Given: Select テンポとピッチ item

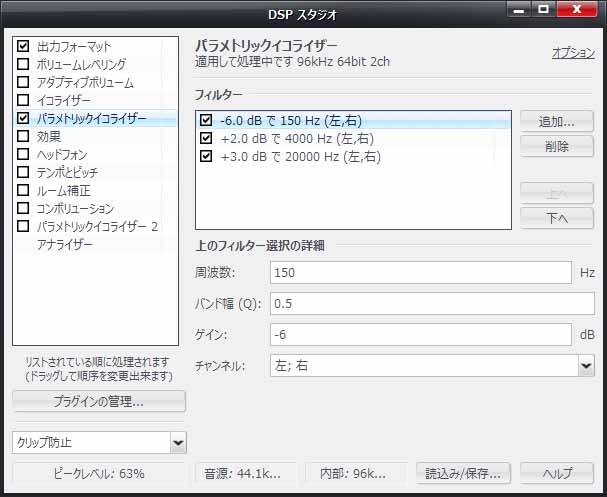Looking at the screenshot, I should pos(67,172).
